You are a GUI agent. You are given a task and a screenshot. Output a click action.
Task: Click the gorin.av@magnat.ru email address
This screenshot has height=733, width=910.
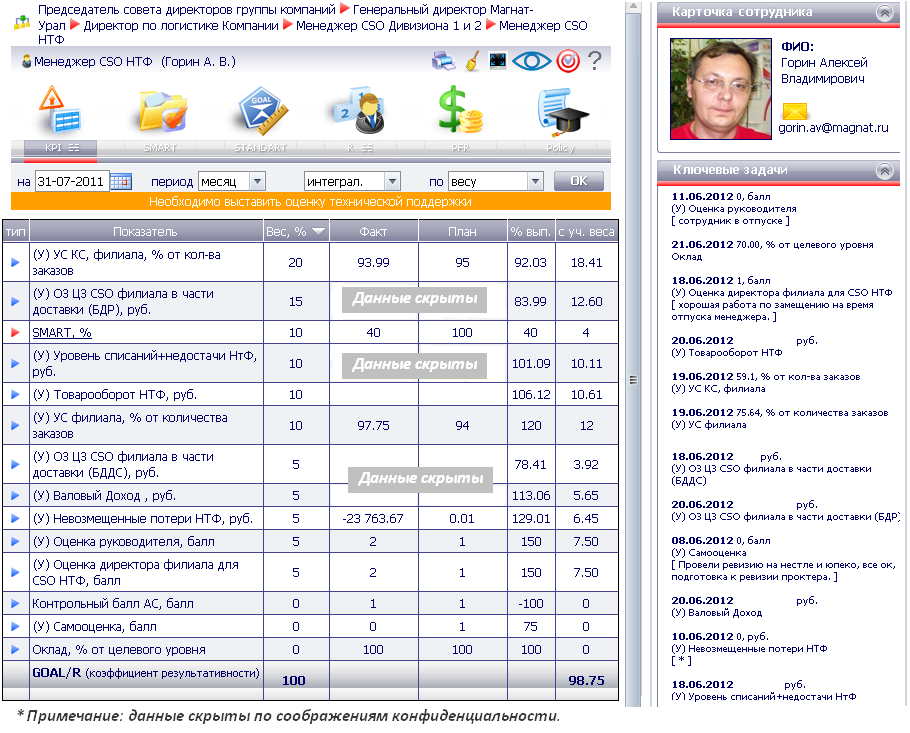pyautogui.click(x=833, y=128)
